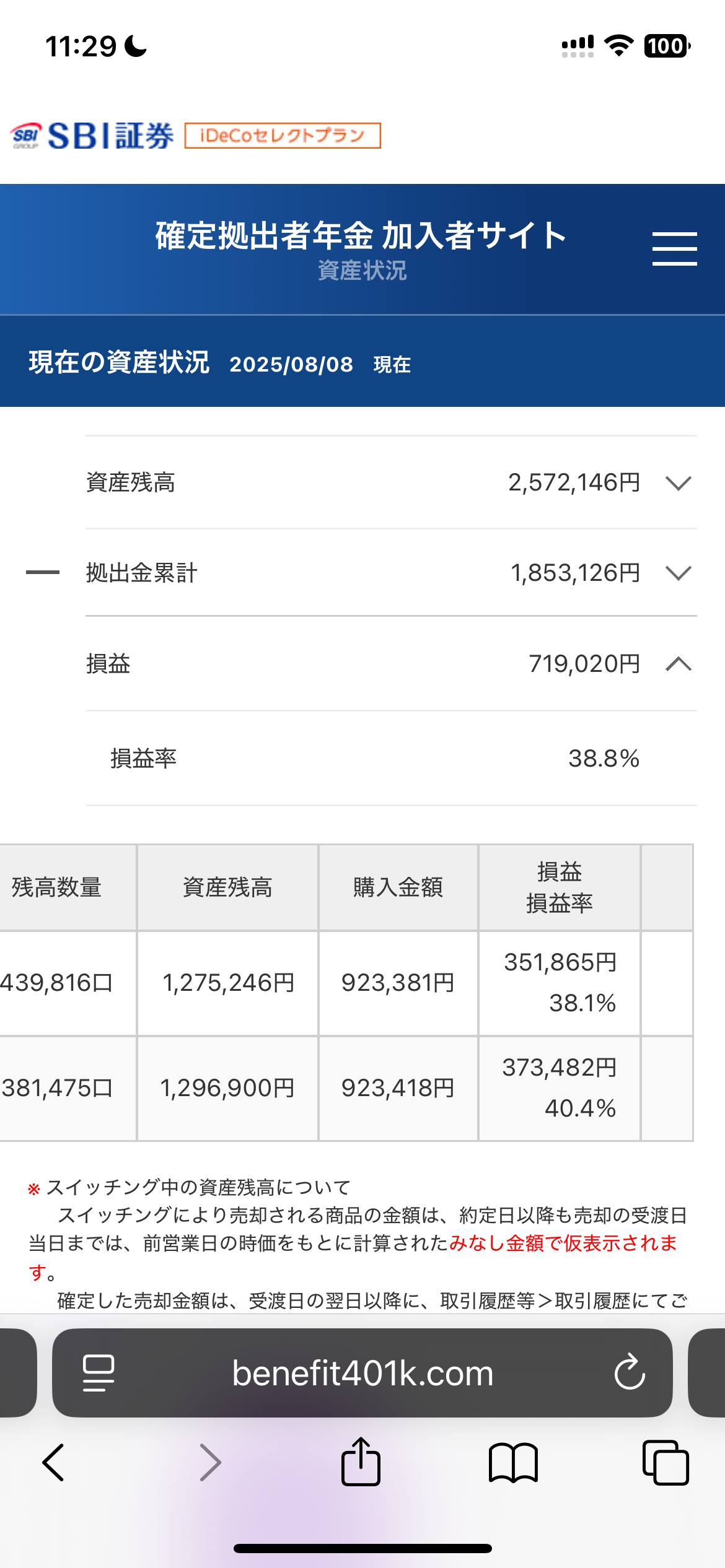Tap the benefit401k.com address bar

[x=362, y=1373]
